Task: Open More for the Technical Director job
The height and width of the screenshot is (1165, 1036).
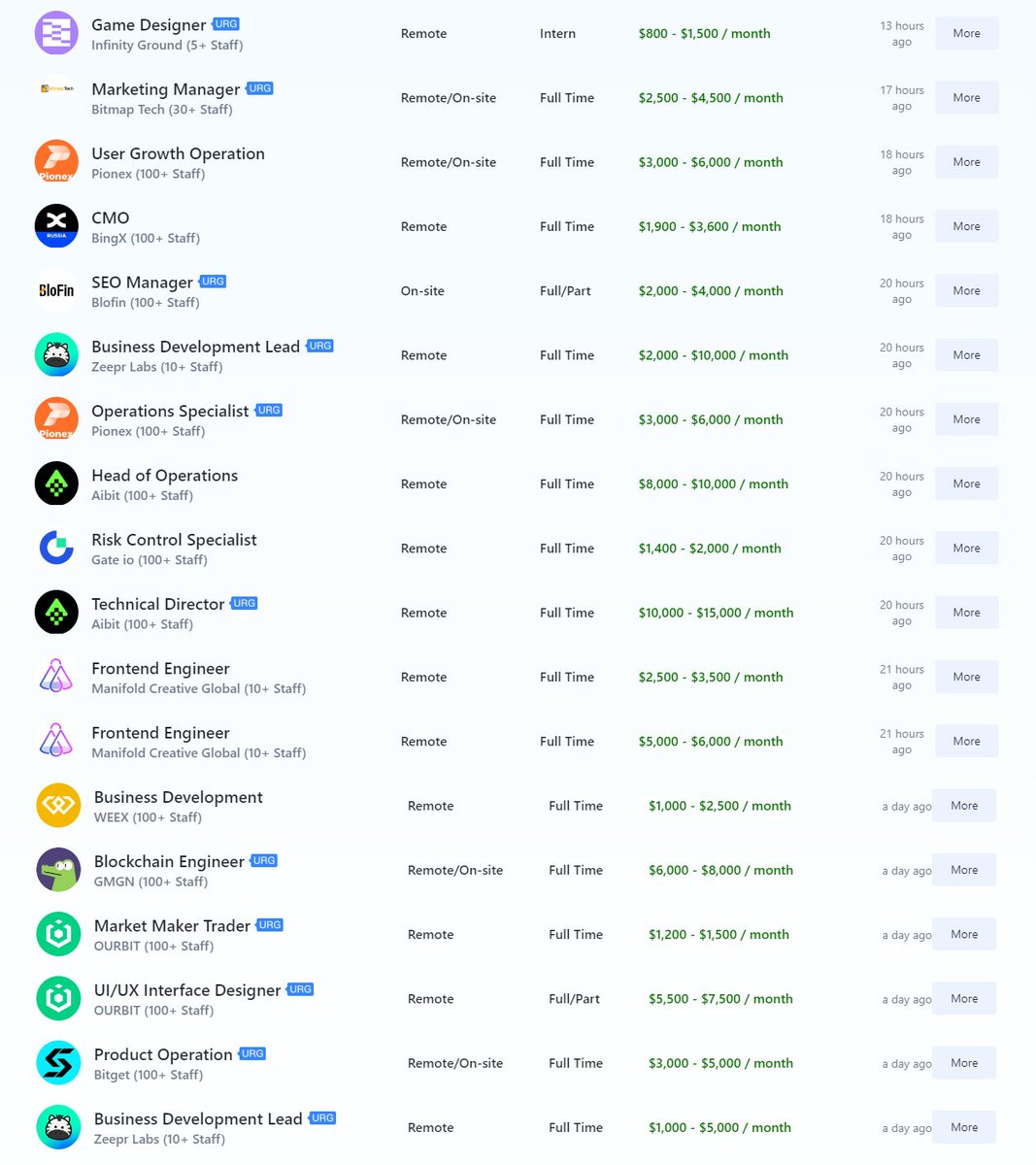Action: [966, 613]
